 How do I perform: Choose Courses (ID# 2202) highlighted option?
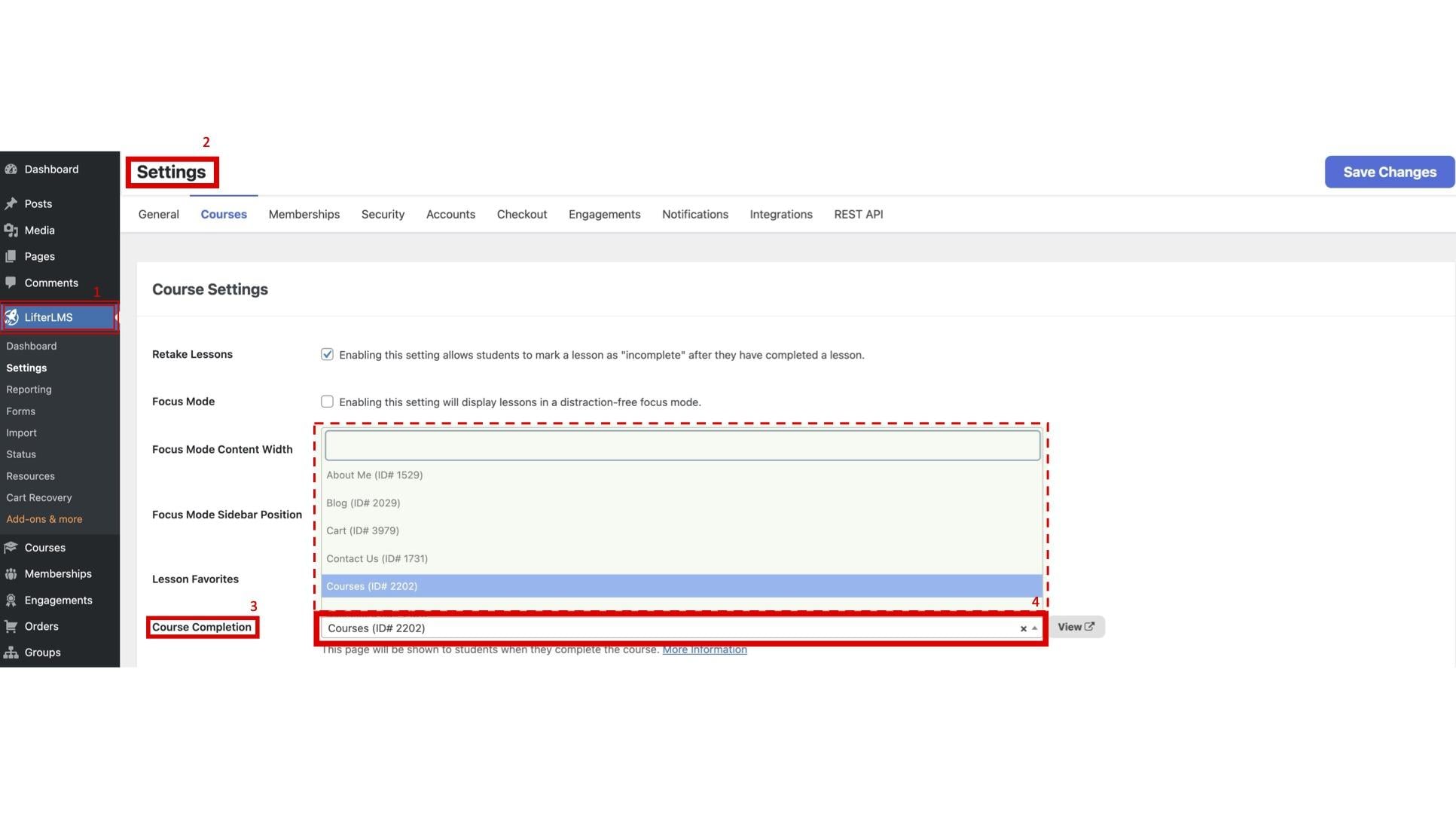(682, 586)
